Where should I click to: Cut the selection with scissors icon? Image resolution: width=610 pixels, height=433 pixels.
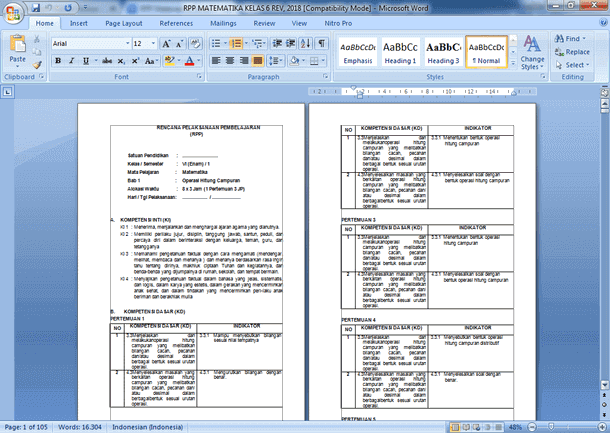coord(37,39)
